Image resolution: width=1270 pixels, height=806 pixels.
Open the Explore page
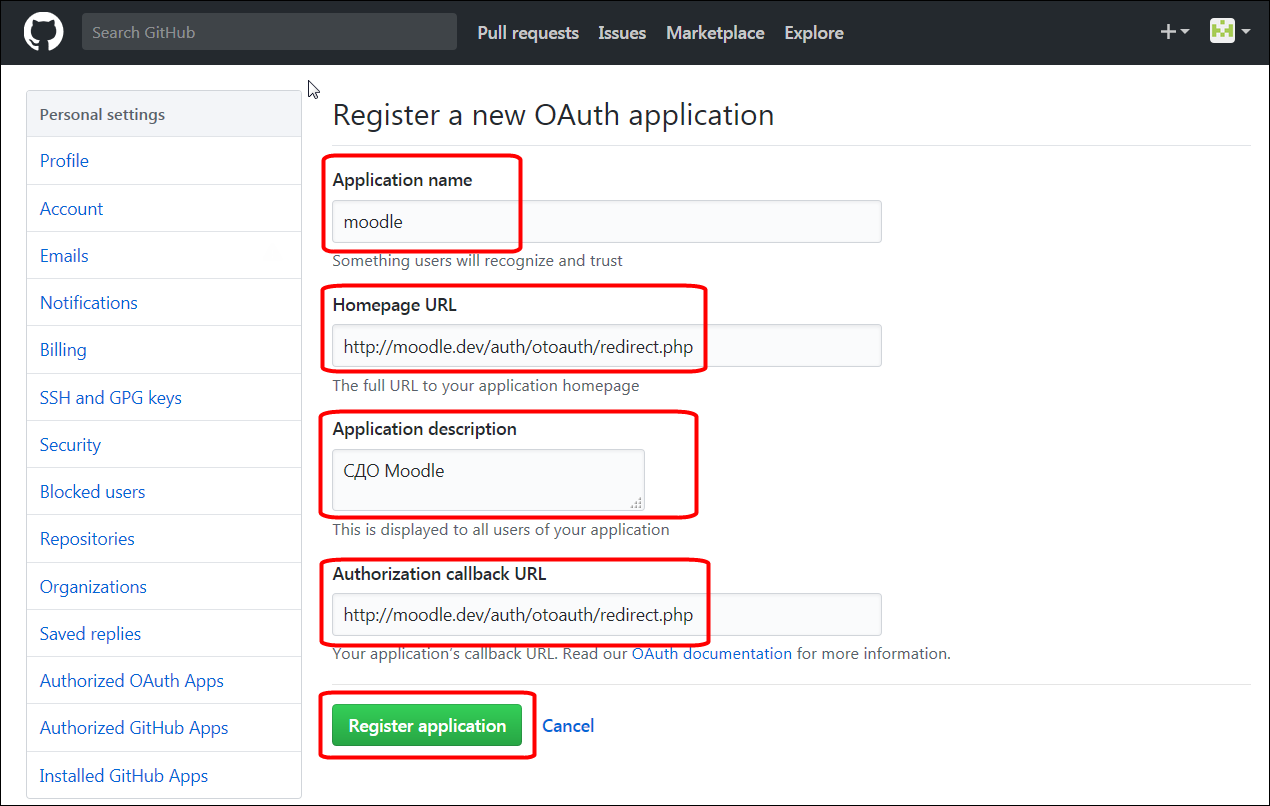tap(814, 33)
